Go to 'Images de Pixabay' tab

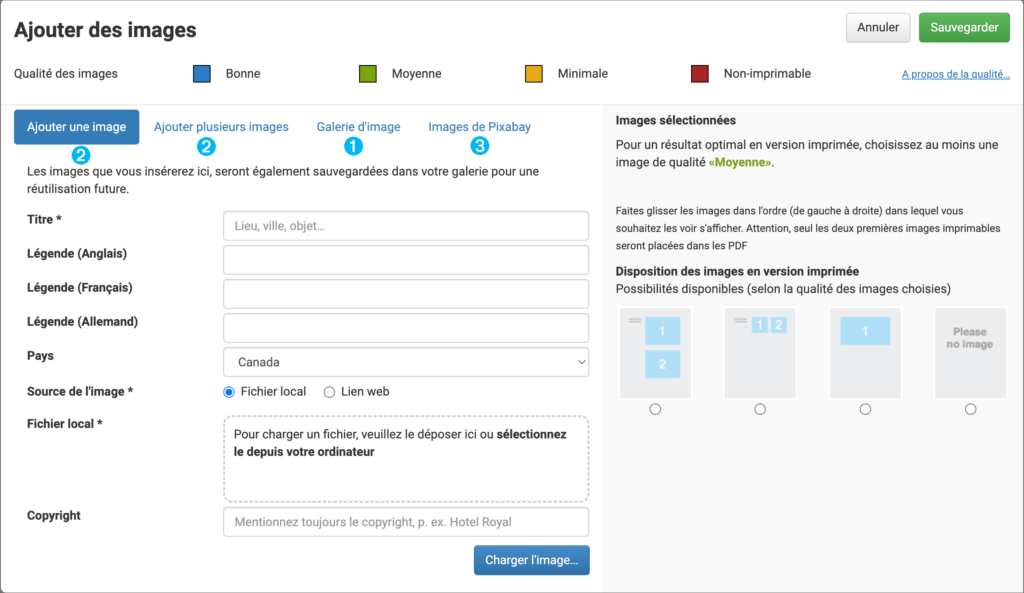tap(479, 127)
